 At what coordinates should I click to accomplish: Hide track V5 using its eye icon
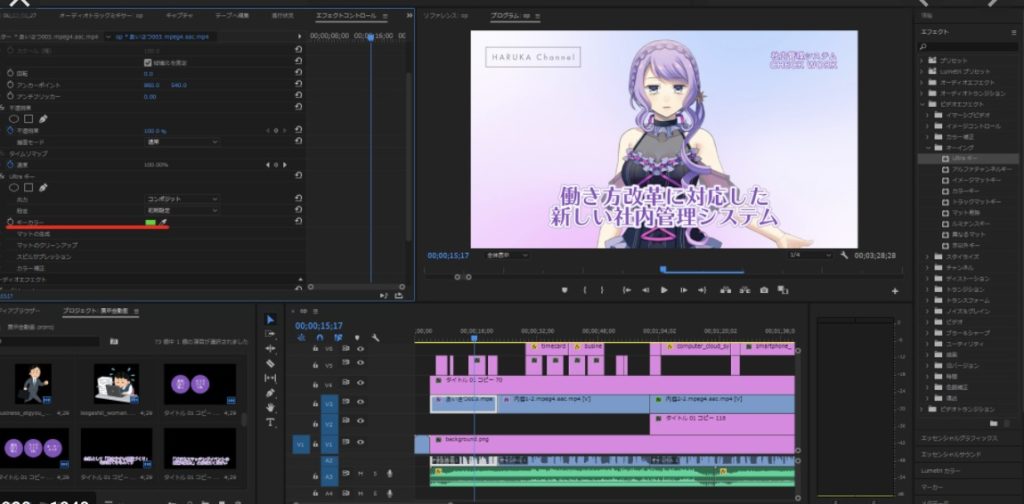click(x=360, y=364)
